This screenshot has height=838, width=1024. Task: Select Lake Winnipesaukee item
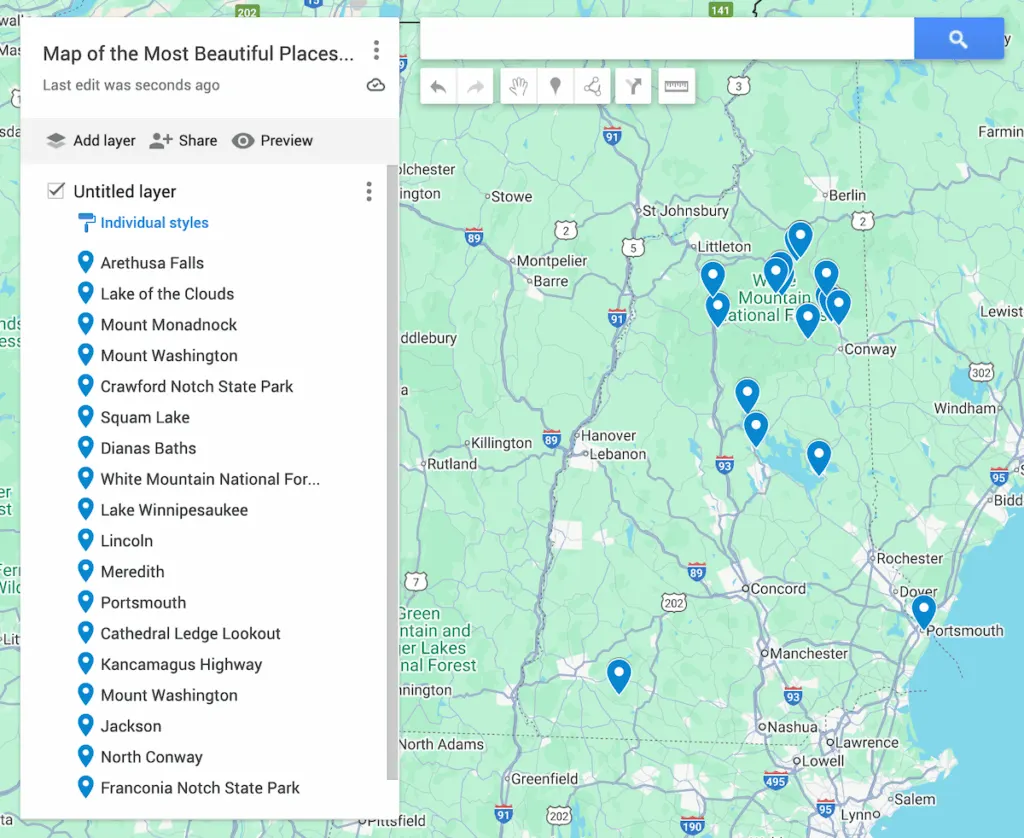[174, 510]
